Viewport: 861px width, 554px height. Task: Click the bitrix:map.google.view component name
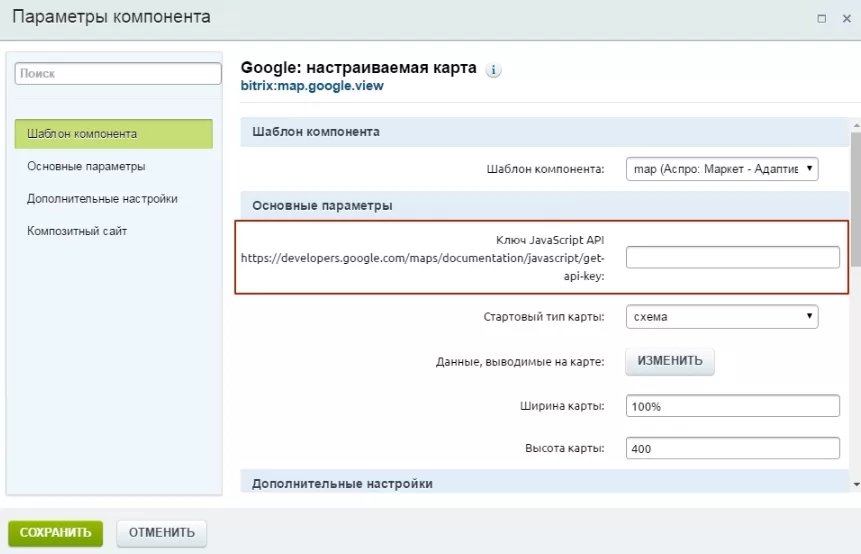pos(312,86)
